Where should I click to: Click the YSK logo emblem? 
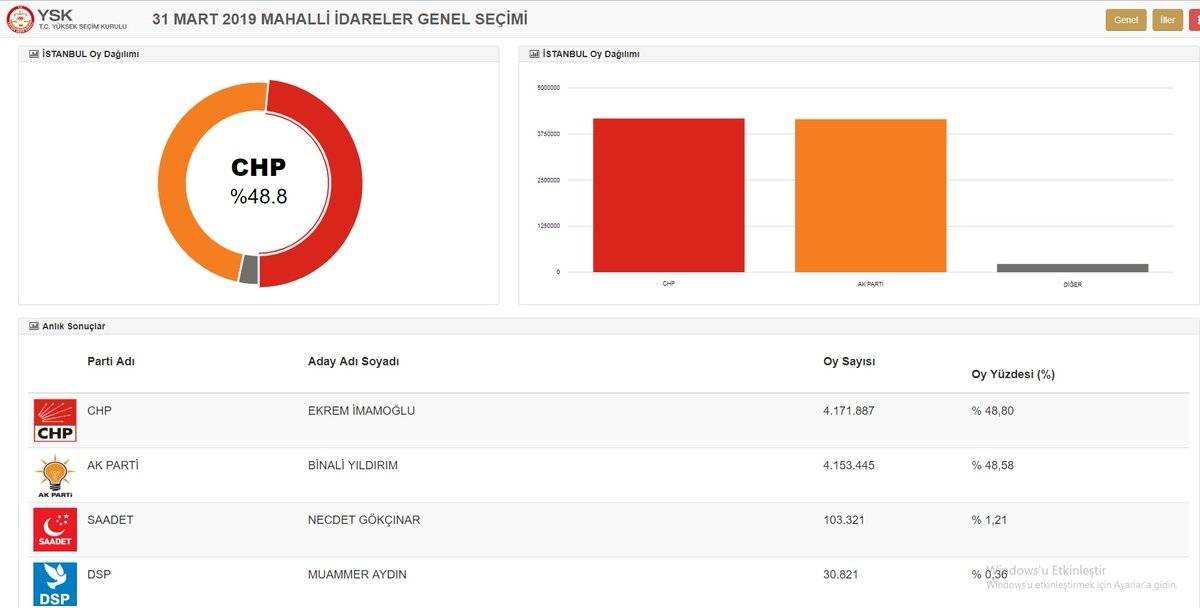click(21, 19)
